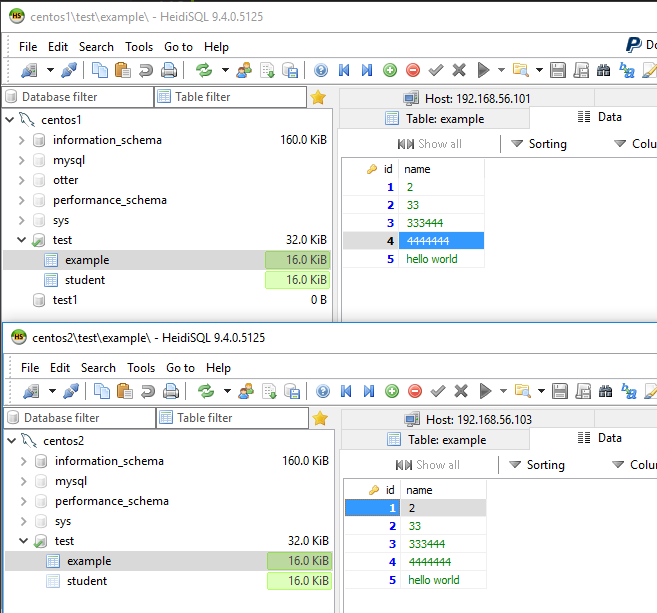Viewport: 657px width, 613px height.
Task: Select student table in centos2 tree
Action: 87,581
